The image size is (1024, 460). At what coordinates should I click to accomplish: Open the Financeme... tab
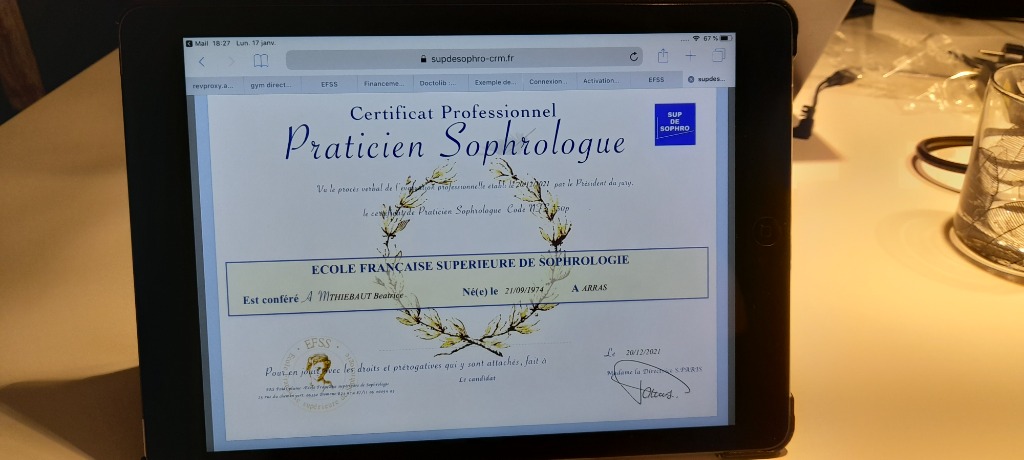click(x=384, y=84)
